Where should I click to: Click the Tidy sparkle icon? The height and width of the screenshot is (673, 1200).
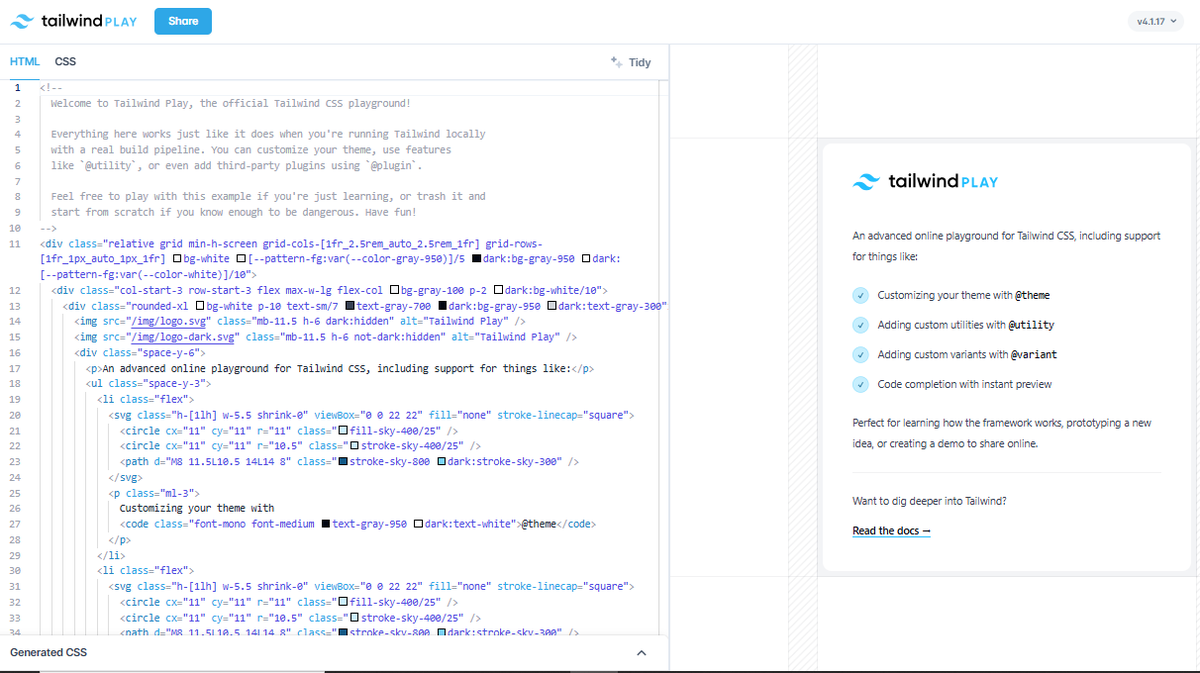[616, 62]
